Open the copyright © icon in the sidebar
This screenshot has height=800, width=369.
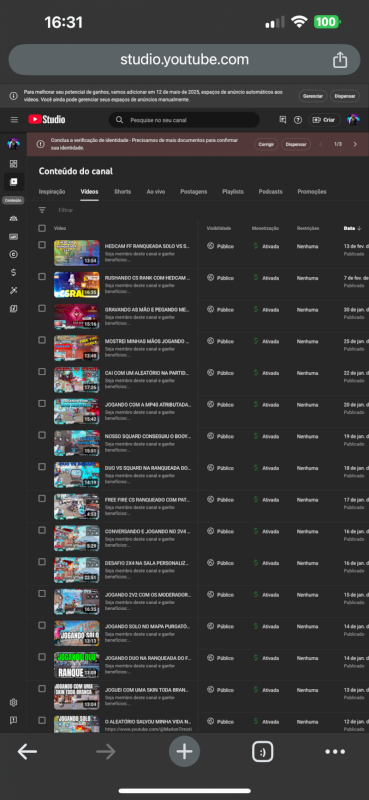click(x=13, y=255)
